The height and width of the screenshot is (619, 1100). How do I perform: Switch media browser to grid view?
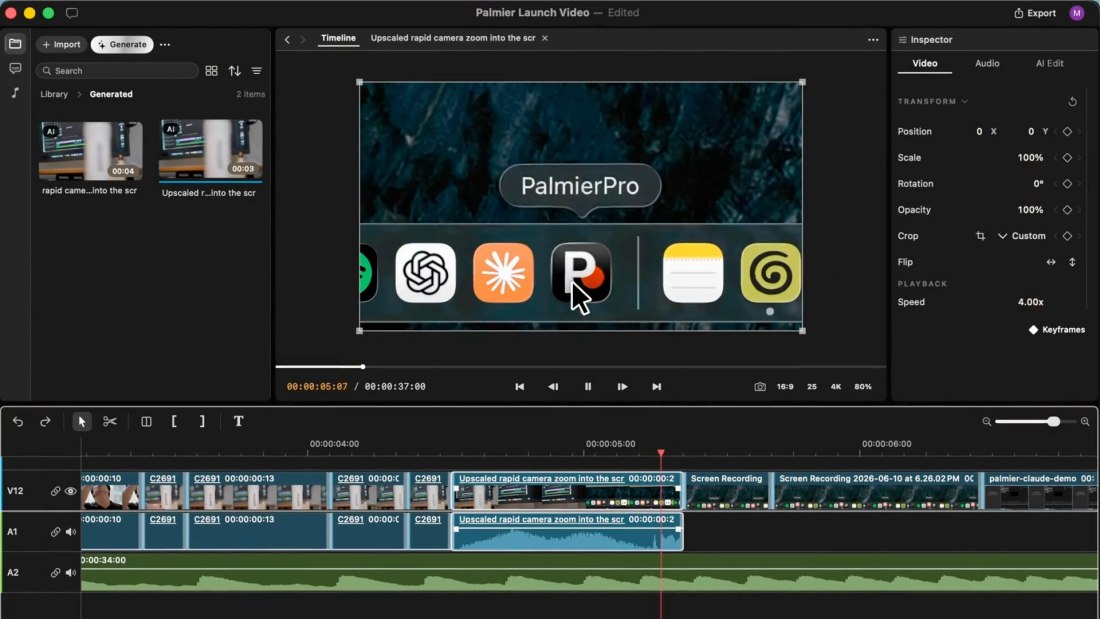coord(211,71)
